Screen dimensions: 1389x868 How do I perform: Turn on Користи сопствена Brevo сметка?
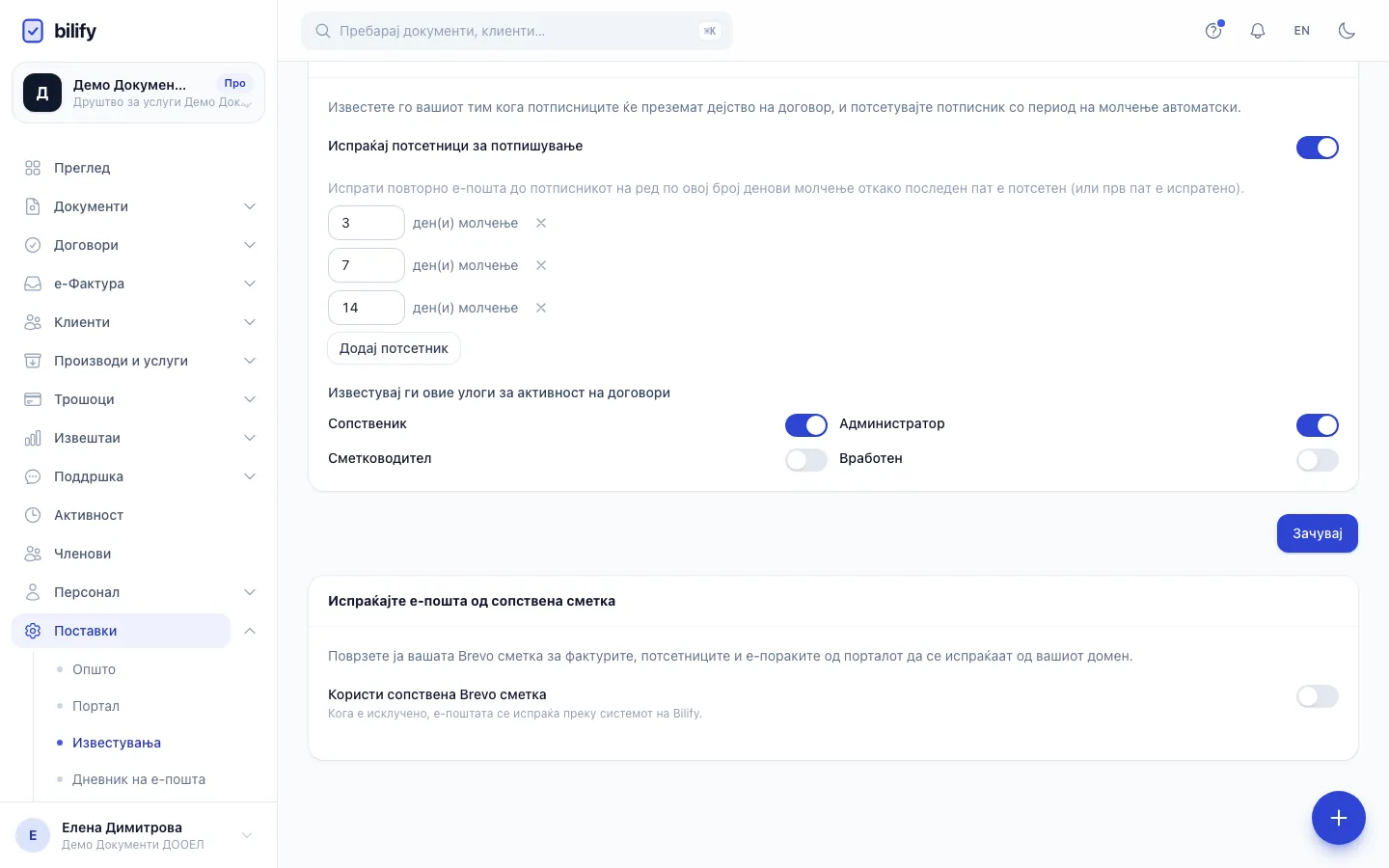[1318, 696]
